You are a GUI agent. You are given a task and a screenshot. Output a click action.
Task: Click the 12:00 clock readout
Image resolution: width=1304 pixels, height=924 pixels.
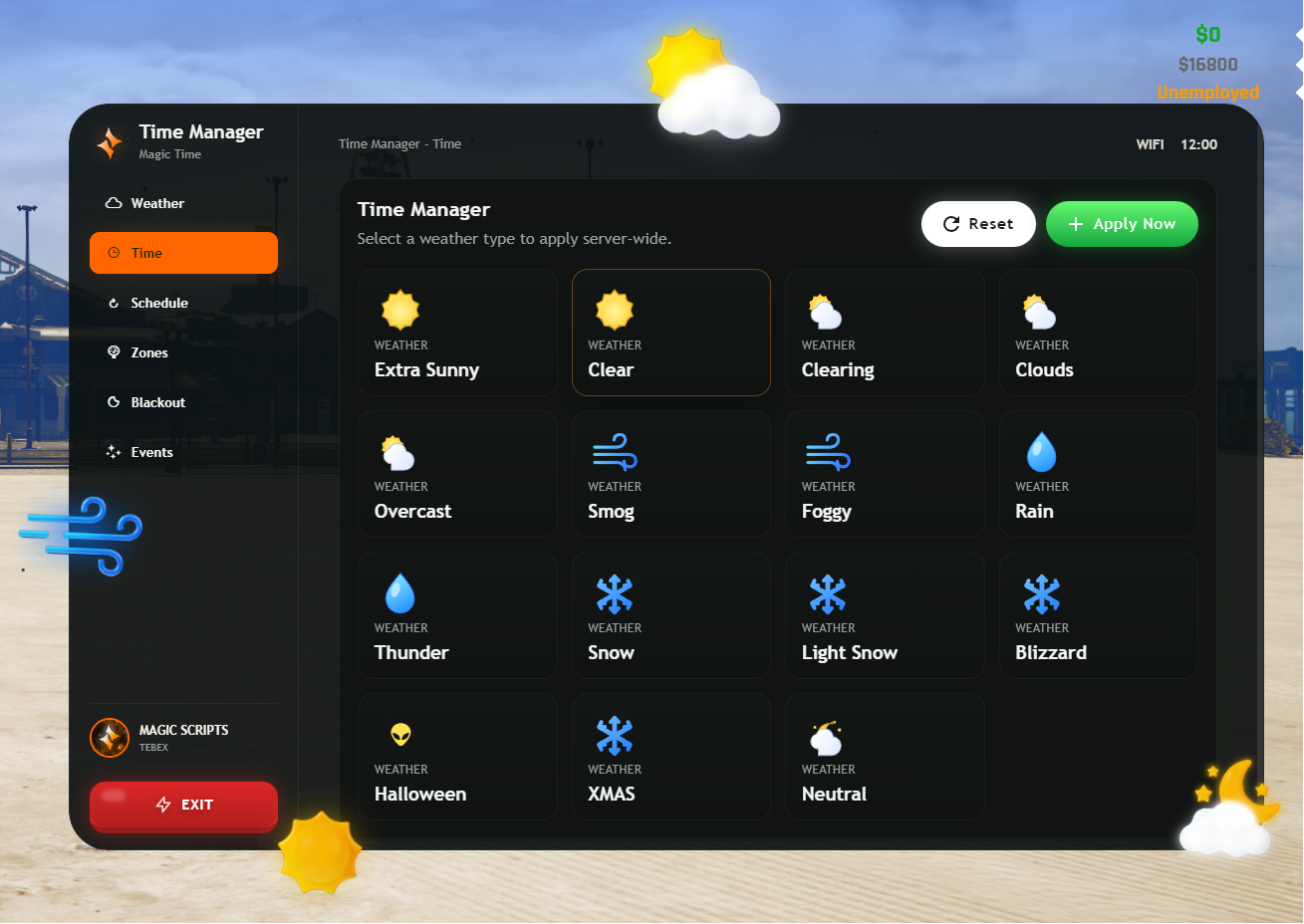[1198, 144]
